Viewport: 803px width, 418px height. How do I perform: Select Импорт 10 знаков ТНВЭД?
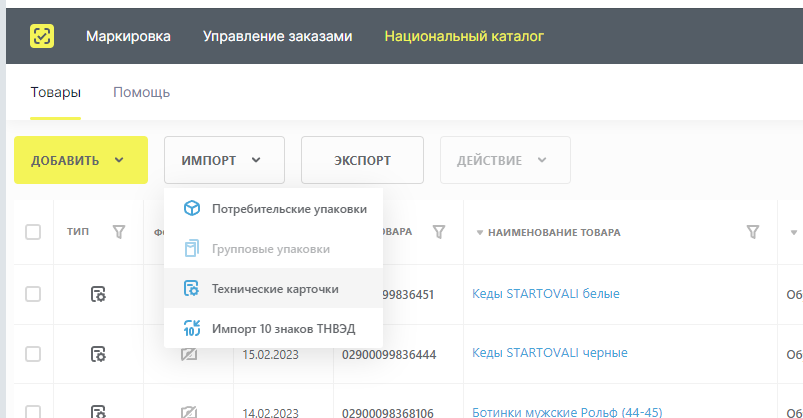273,328
